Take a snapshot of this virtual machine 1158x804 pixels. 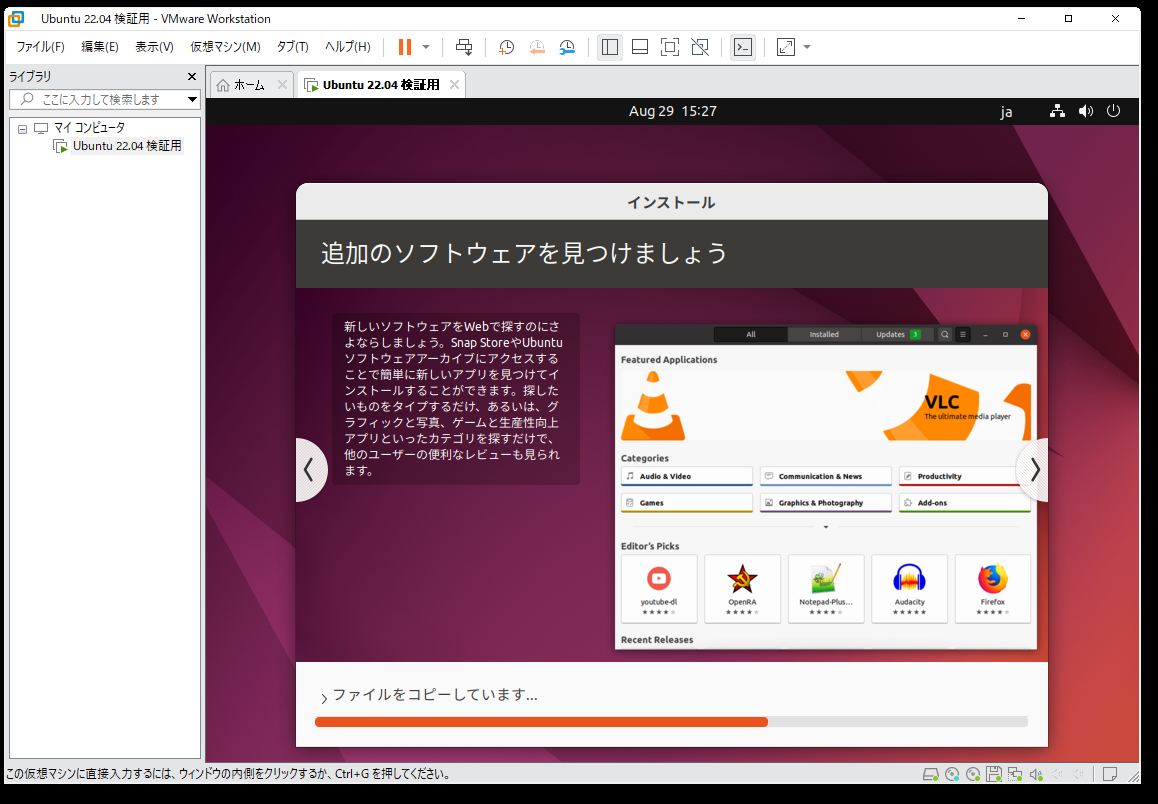click(507, 47)
